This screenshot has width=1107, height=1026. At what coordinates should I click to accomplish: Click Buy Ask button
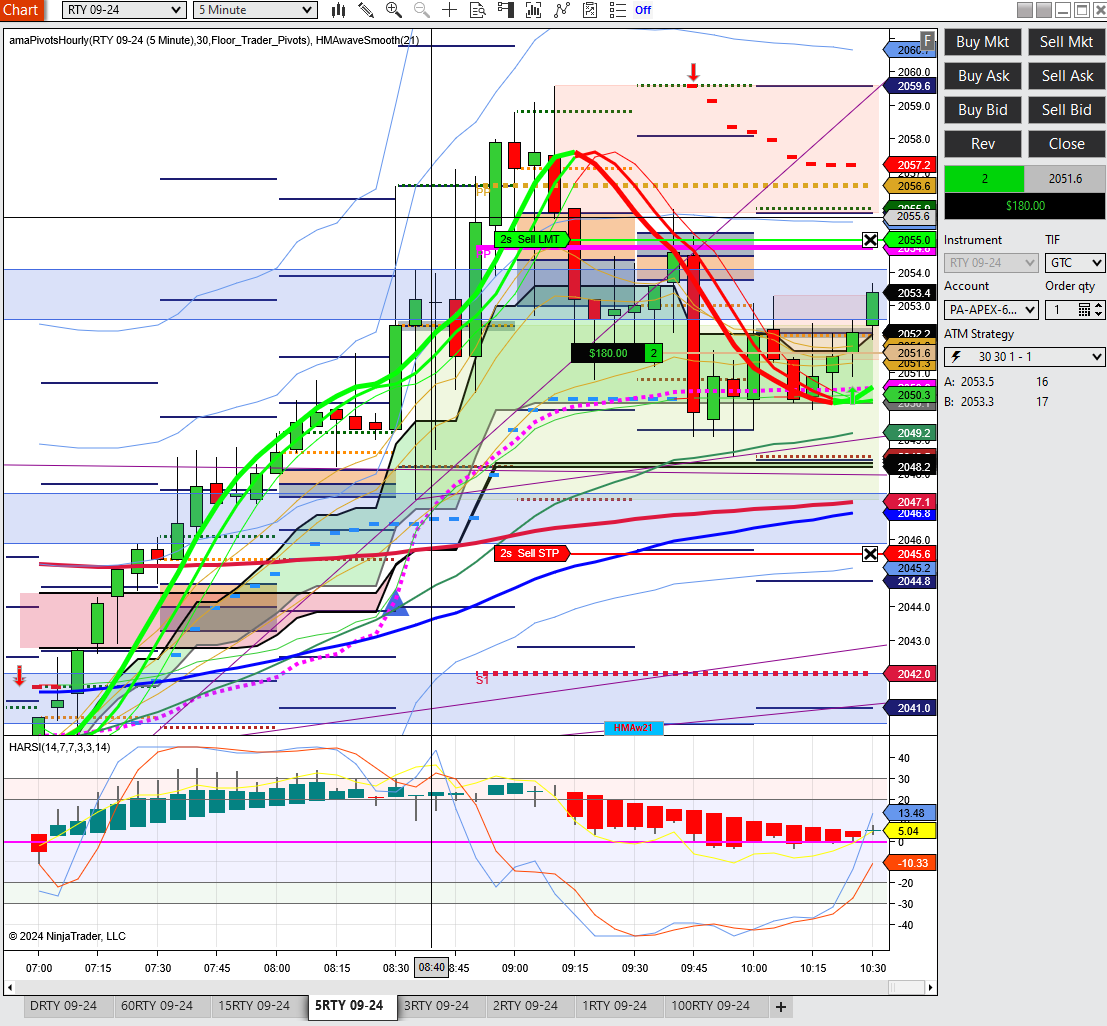tap(982, 76)
